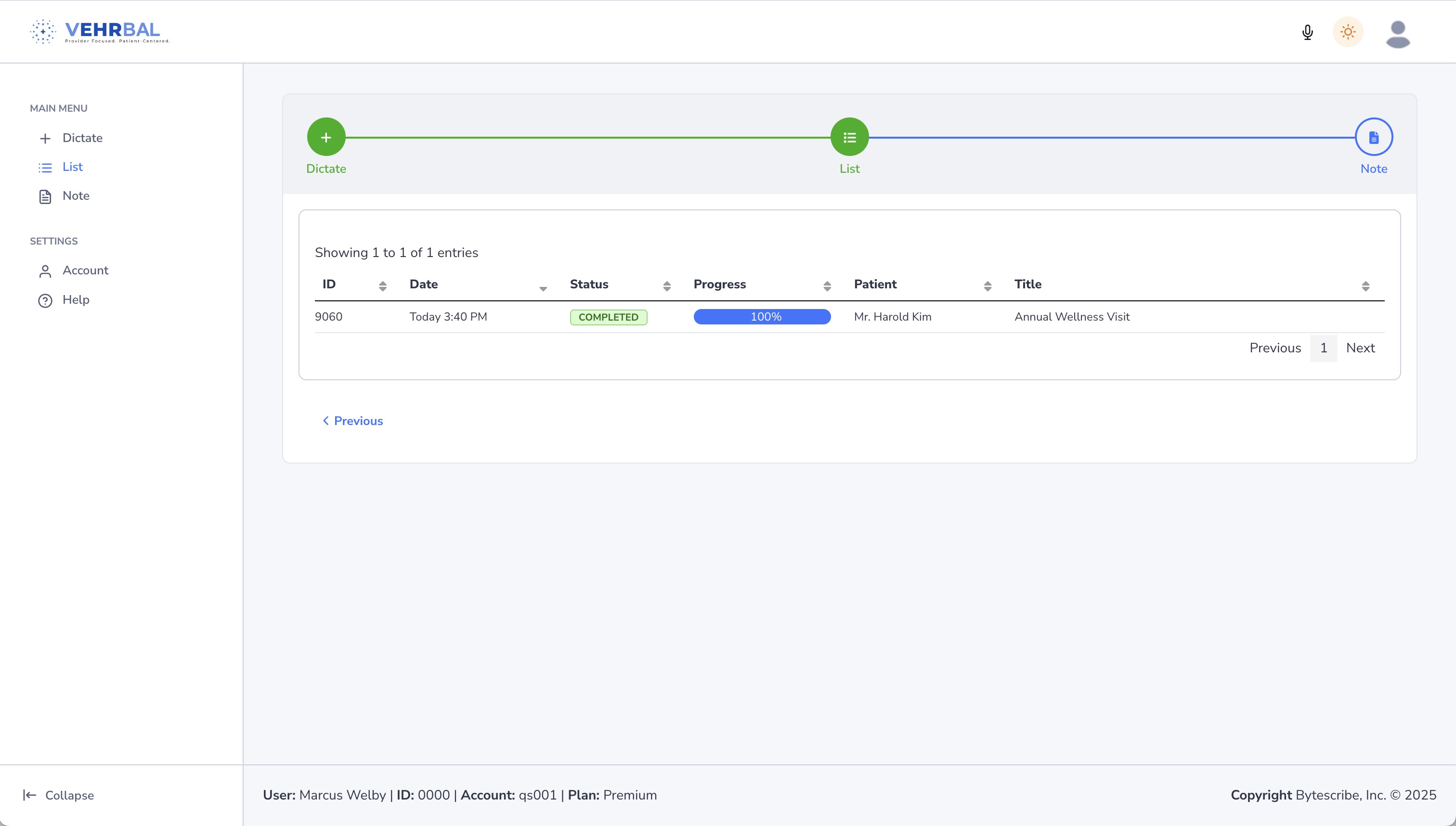Click the microphone icon in header

[1307, 32]
